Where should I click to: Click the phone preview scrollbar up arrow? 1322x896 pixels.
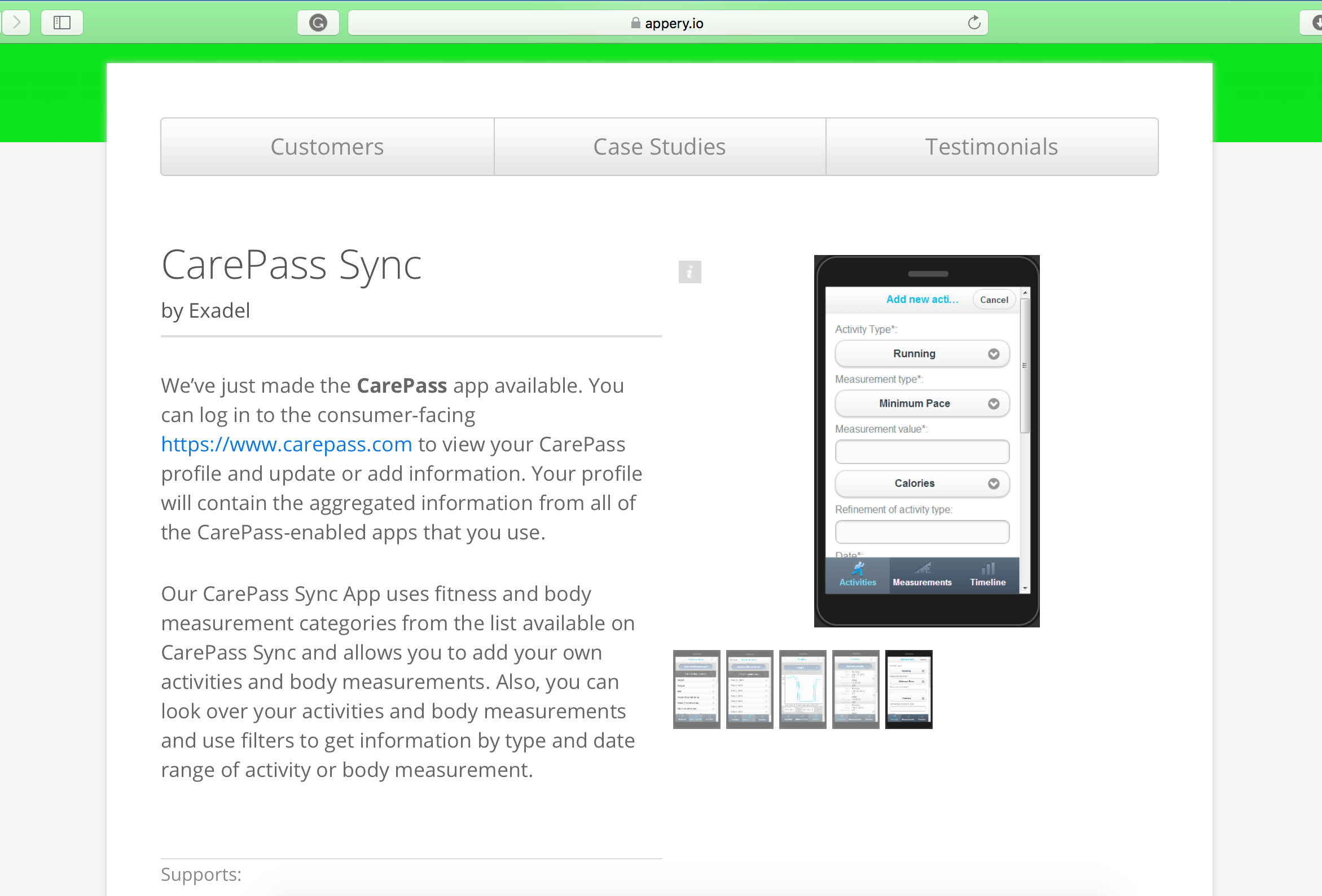pyautogui.click(x=1025, y=292)
